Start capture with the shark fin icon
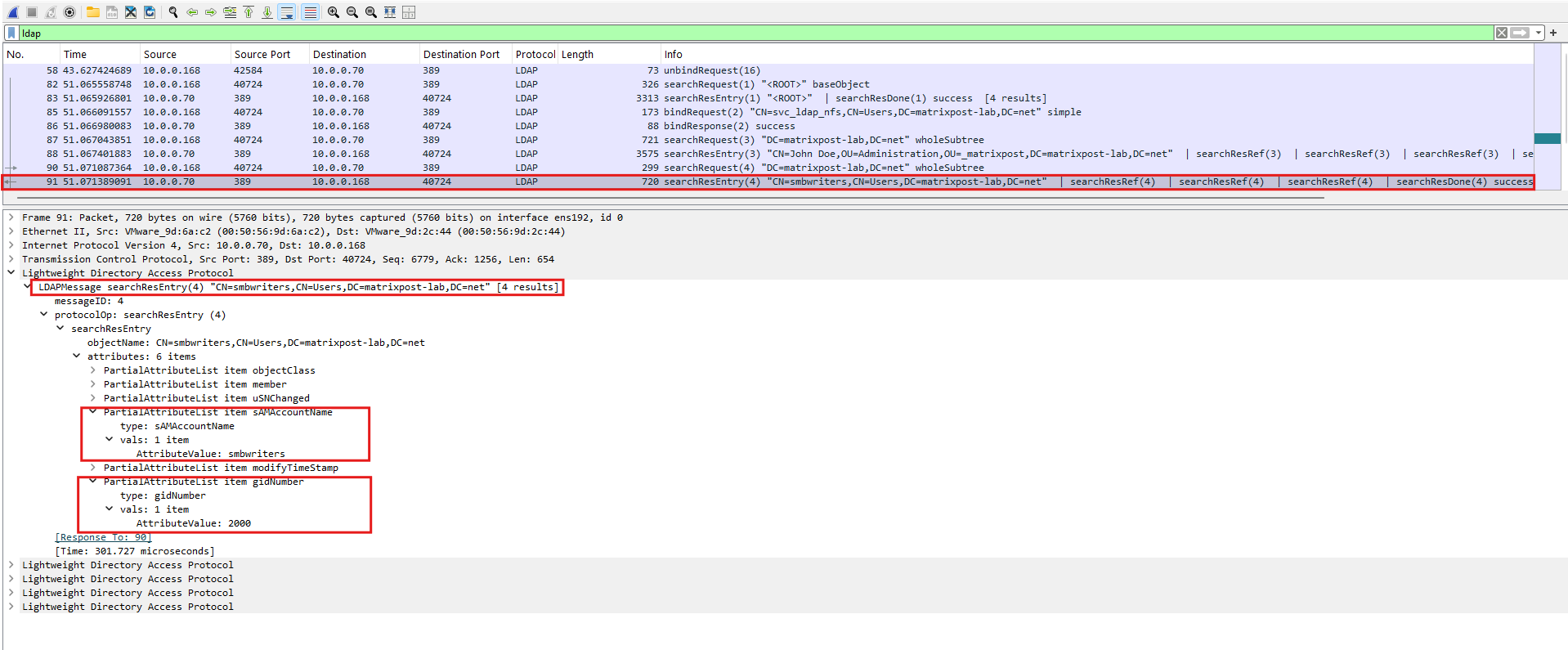This screenshot has width=1568, height=650. tap(13, 12)
